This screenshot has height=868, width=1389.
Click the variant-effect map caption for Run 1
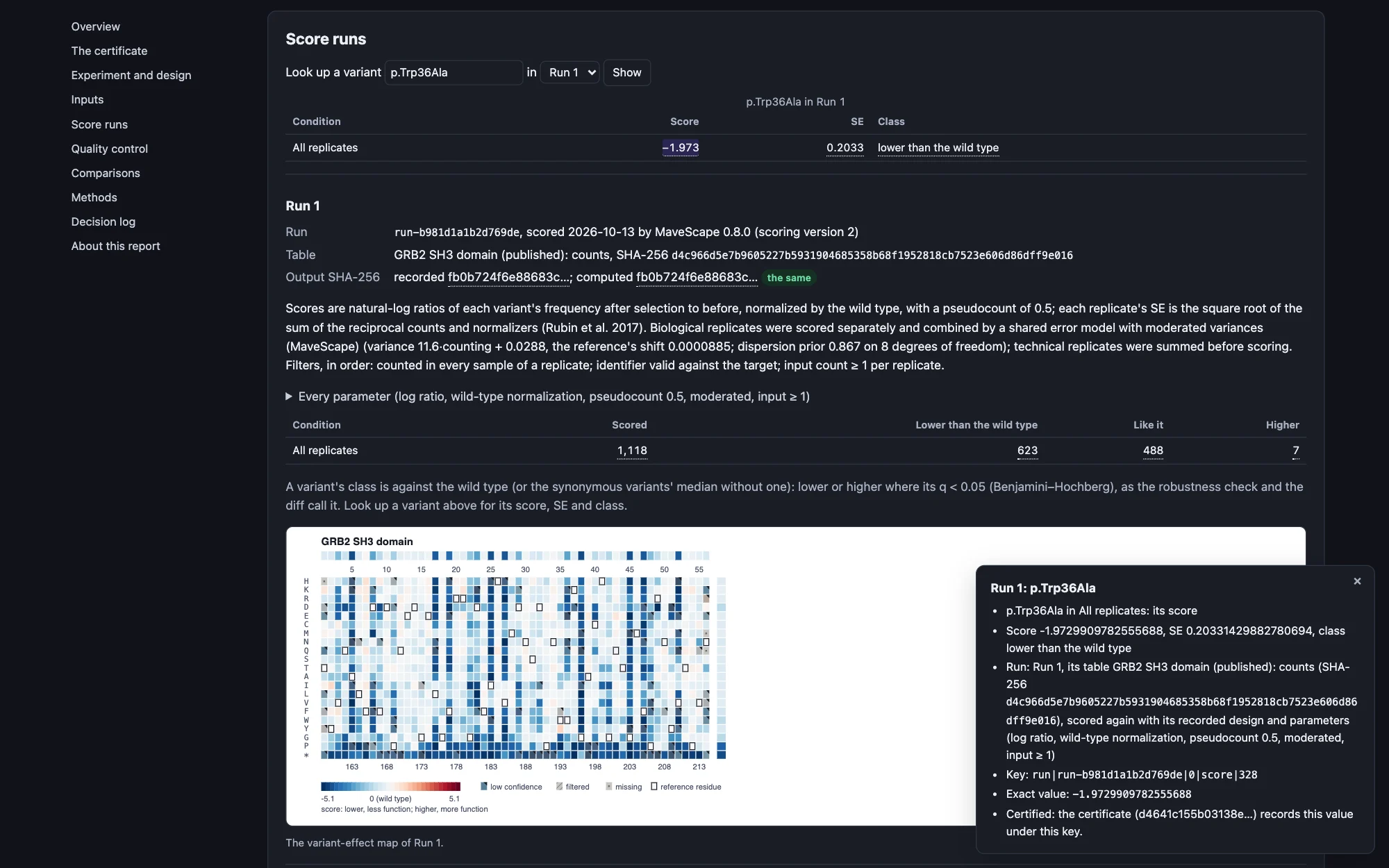[364, 842]
